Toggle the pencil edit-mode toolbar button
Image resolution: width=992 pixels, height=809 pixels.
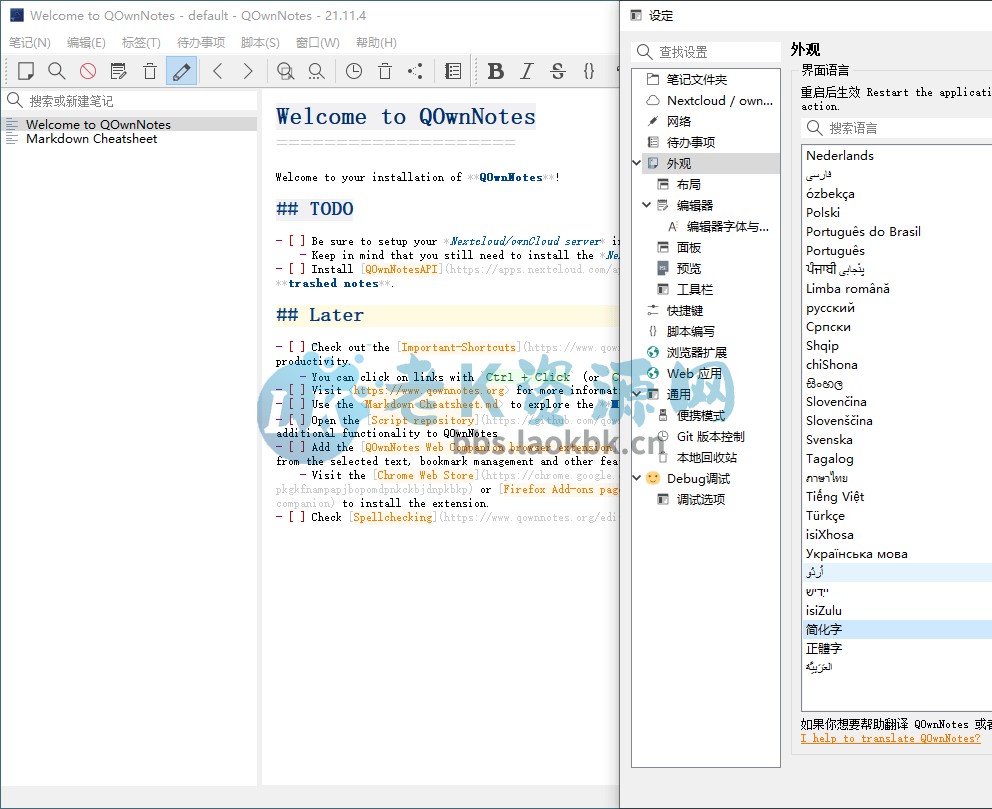click(182, 71)
